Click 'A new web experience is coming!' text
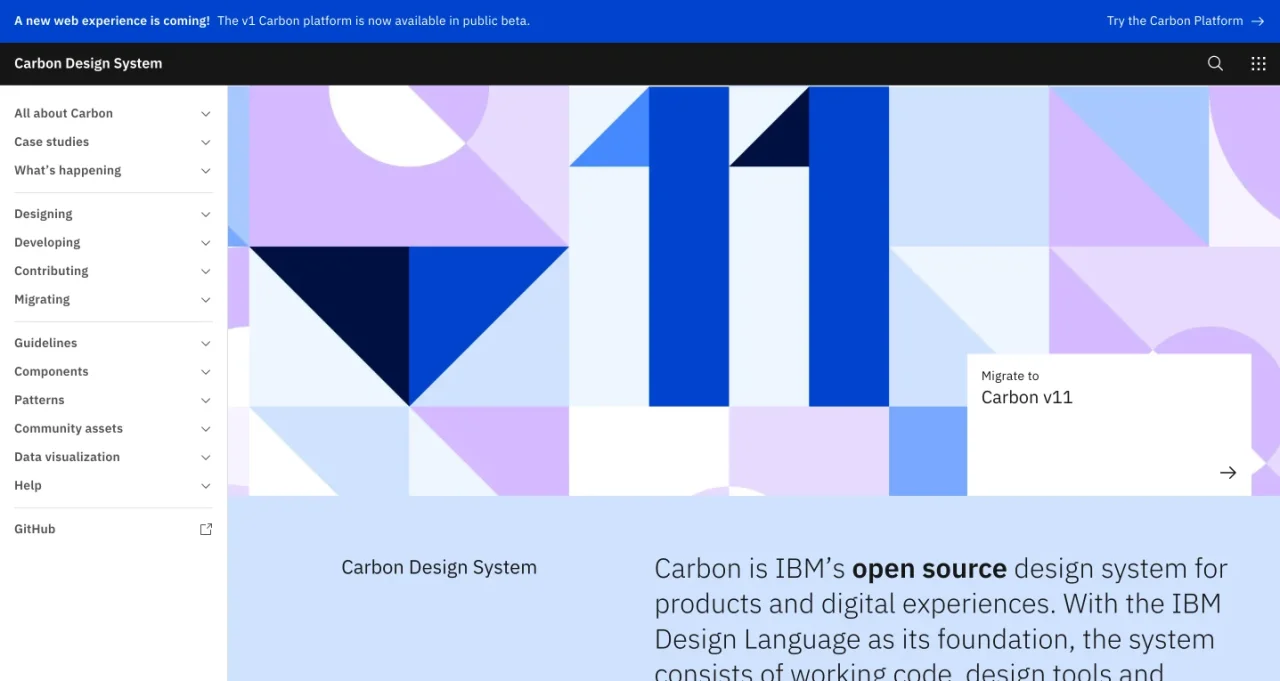Image resolution: width=1280 pixels, height=681 pixels. coord(112,21)
